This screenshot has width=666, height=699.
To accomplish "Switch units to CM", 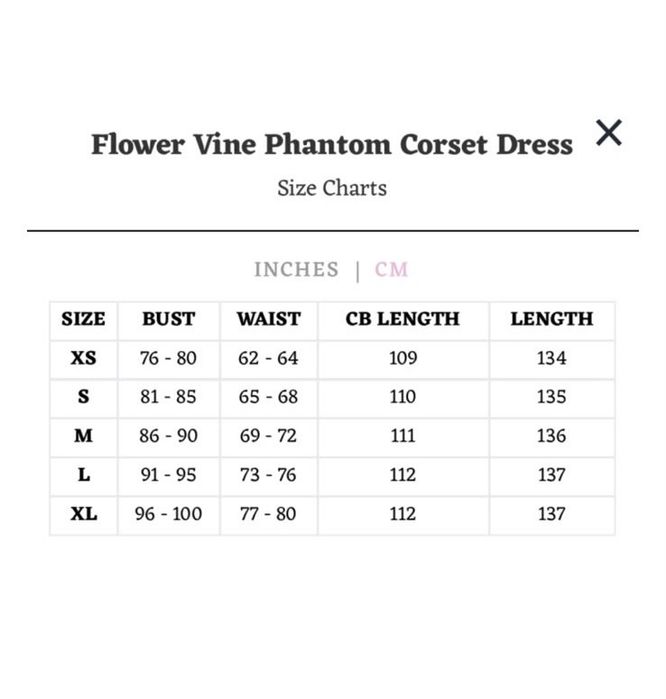I will pyautogui.click(x=391, y=269).
